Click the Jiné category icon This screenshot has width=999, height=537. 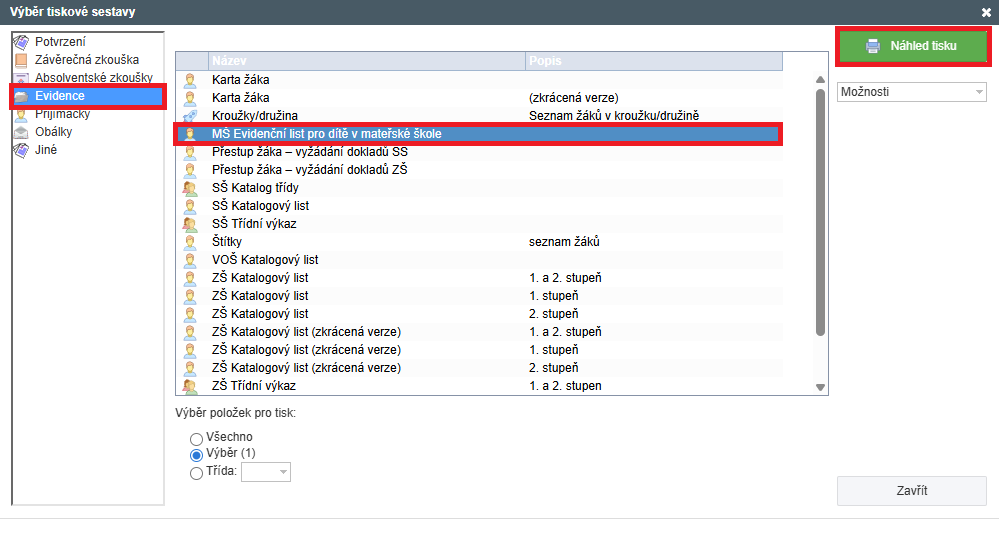click(x=21, y=151)
